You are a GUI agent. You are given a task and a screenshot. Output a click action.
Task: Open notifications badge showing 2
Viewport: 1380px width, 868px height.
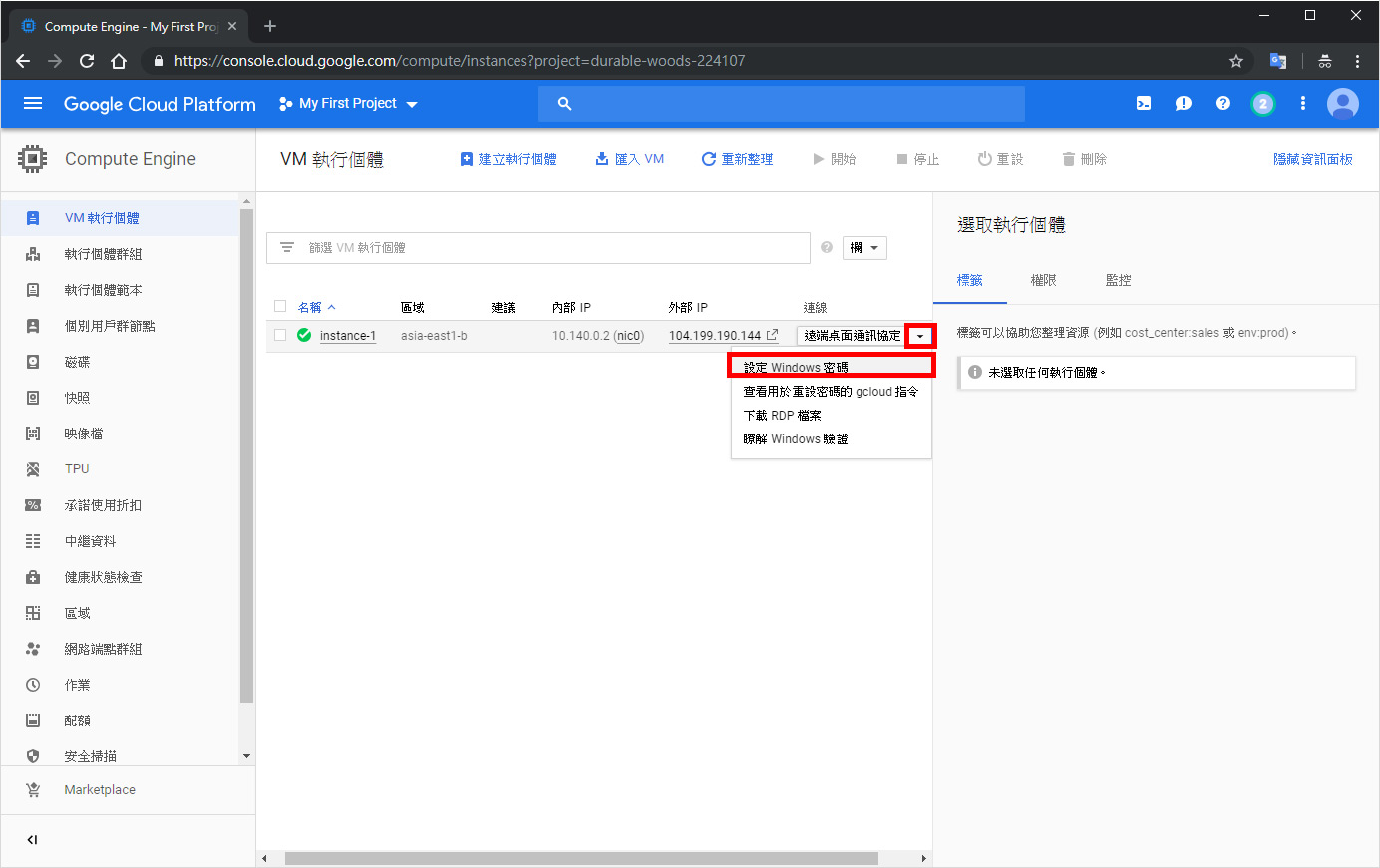point(1263,104)
